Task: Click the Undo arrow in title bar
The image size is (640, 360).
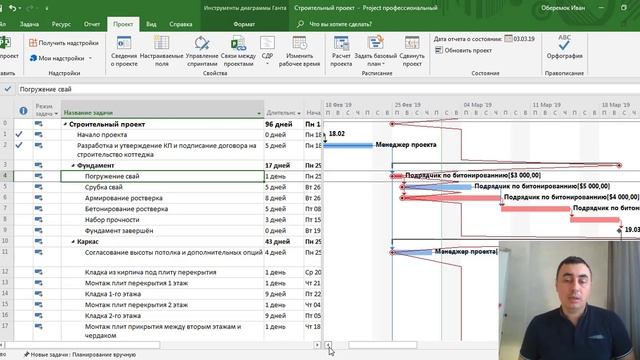Action: pyautogui.click(x=13, y=8)
